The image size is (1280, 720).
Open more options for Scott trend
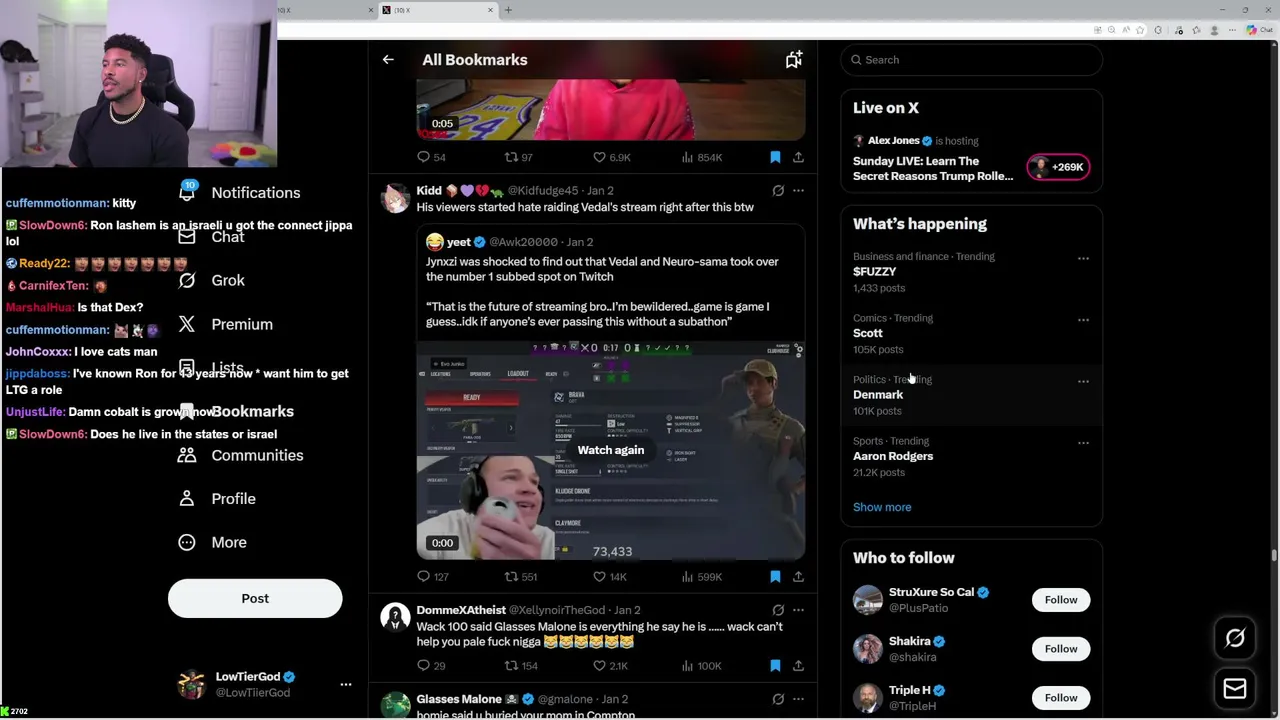click(x=1083, y=320)
